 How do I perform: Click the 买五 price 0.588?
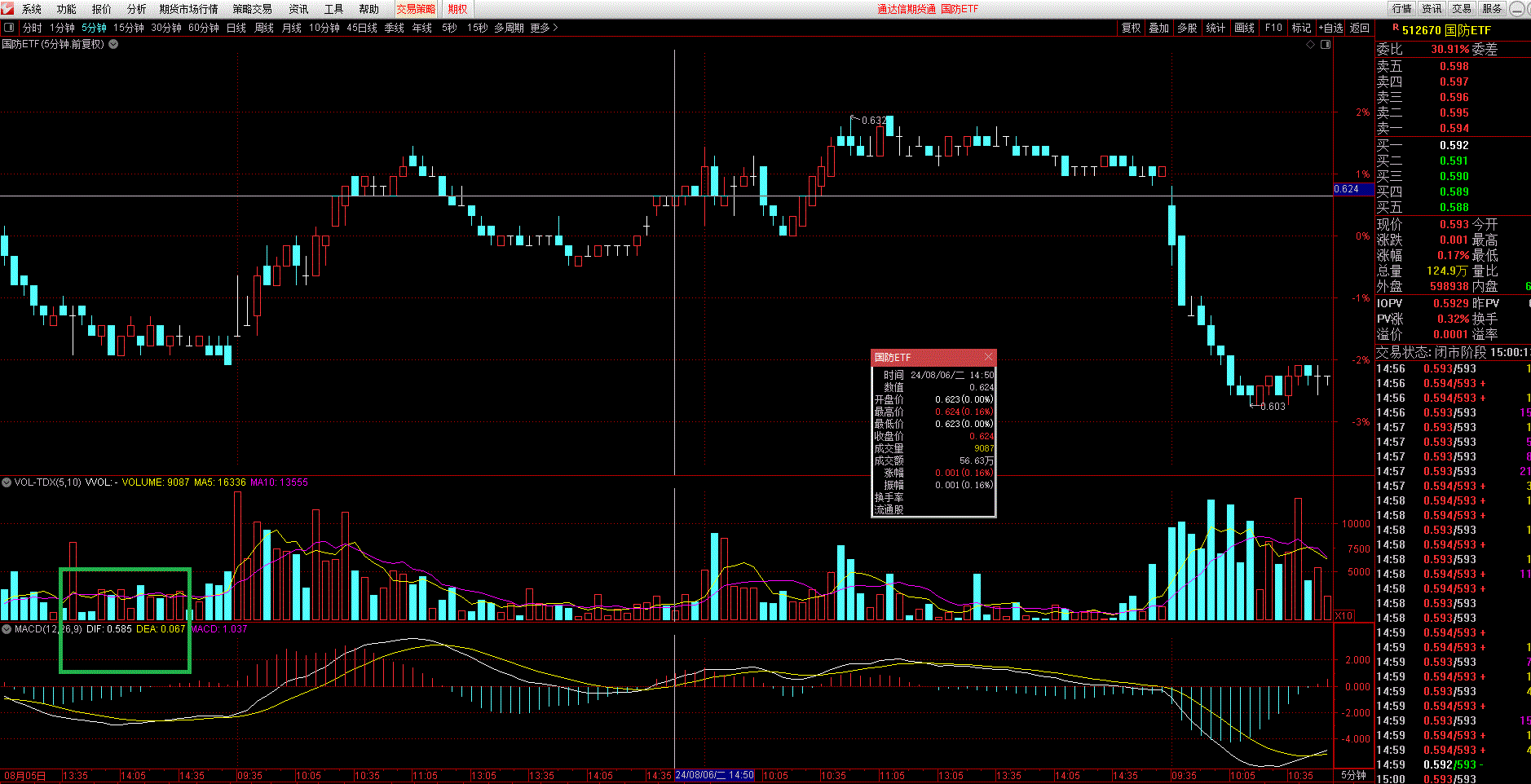coord(1454,207)
